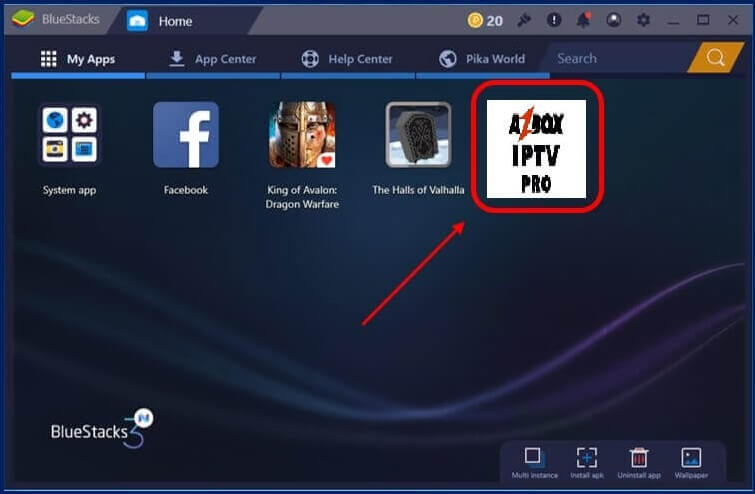Open the exclamation alert icon
Screen dimensions: 755x494
(554, 20)
